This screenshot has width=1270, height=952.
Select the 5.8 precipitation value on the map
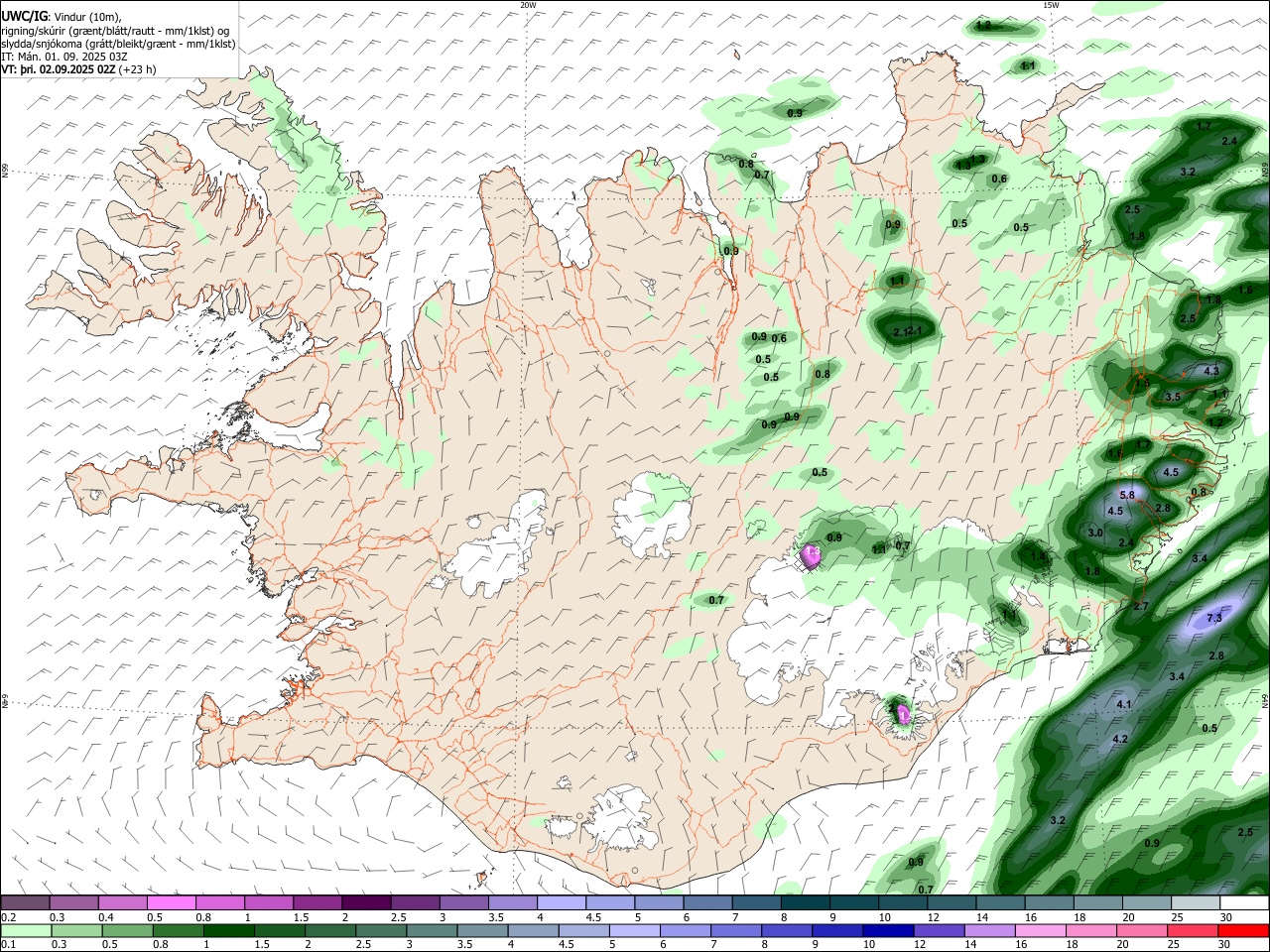tap(1127, 495)
